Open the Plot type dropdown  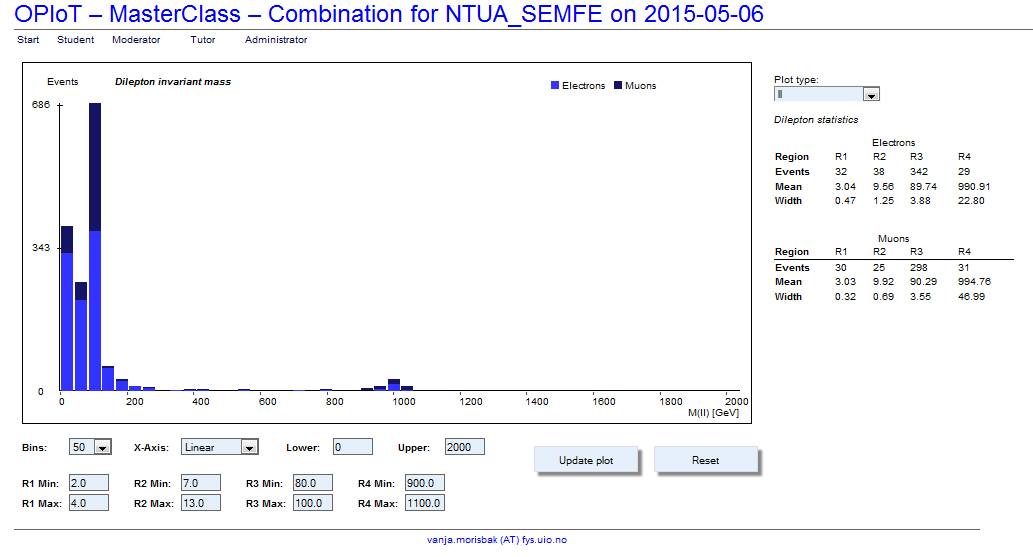pyautogui.click(x=827, y=94)
